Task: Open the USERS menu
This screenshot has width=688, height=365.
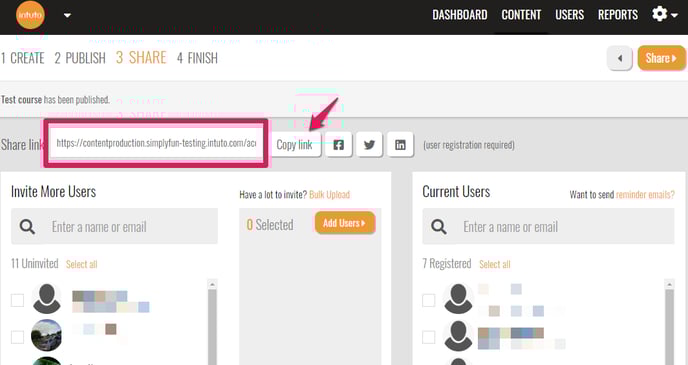Action: coord(570,15)
